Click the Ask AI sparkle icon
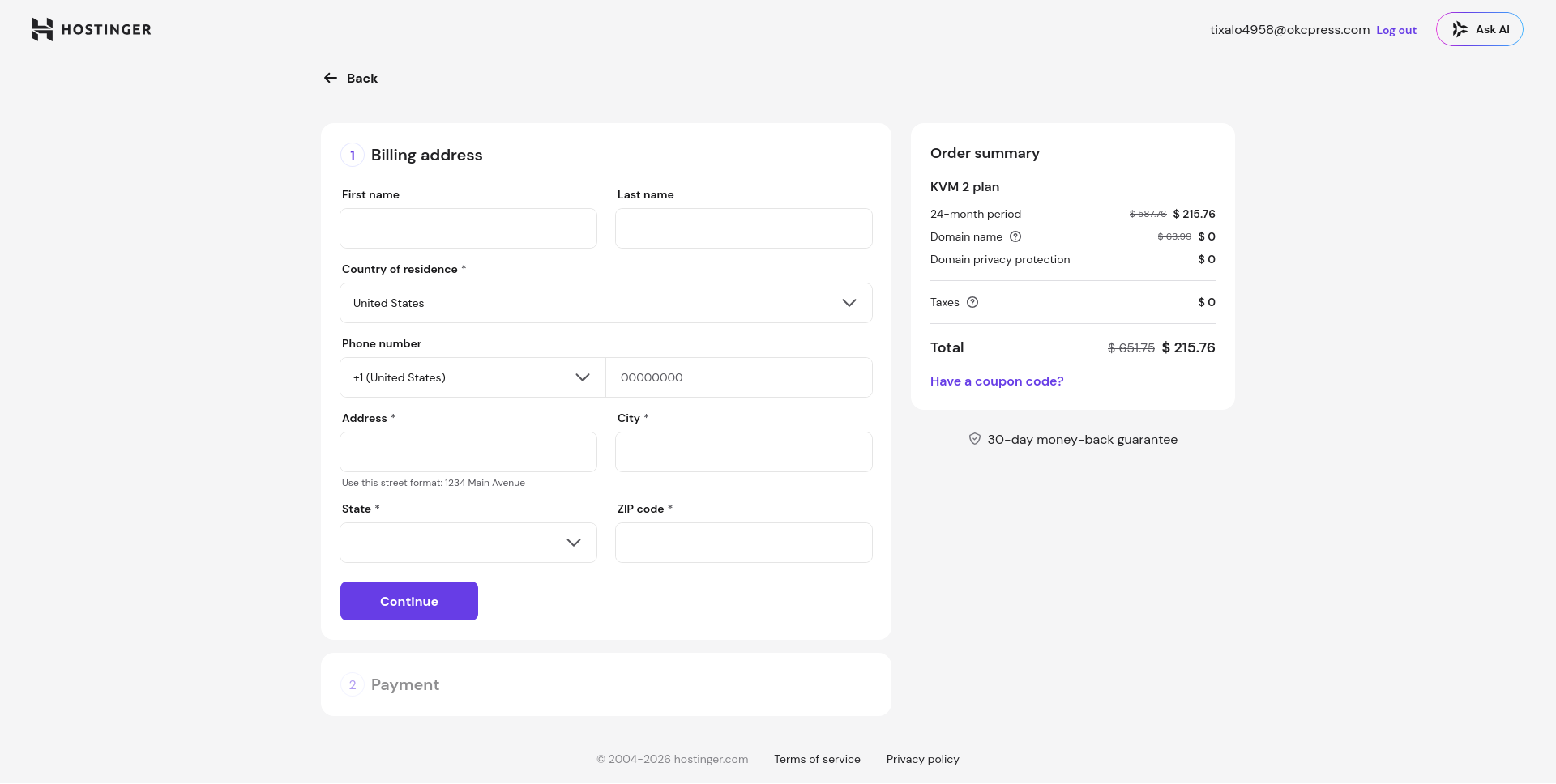Viewport: 1556px width, 784px height. pos(1460,29)
